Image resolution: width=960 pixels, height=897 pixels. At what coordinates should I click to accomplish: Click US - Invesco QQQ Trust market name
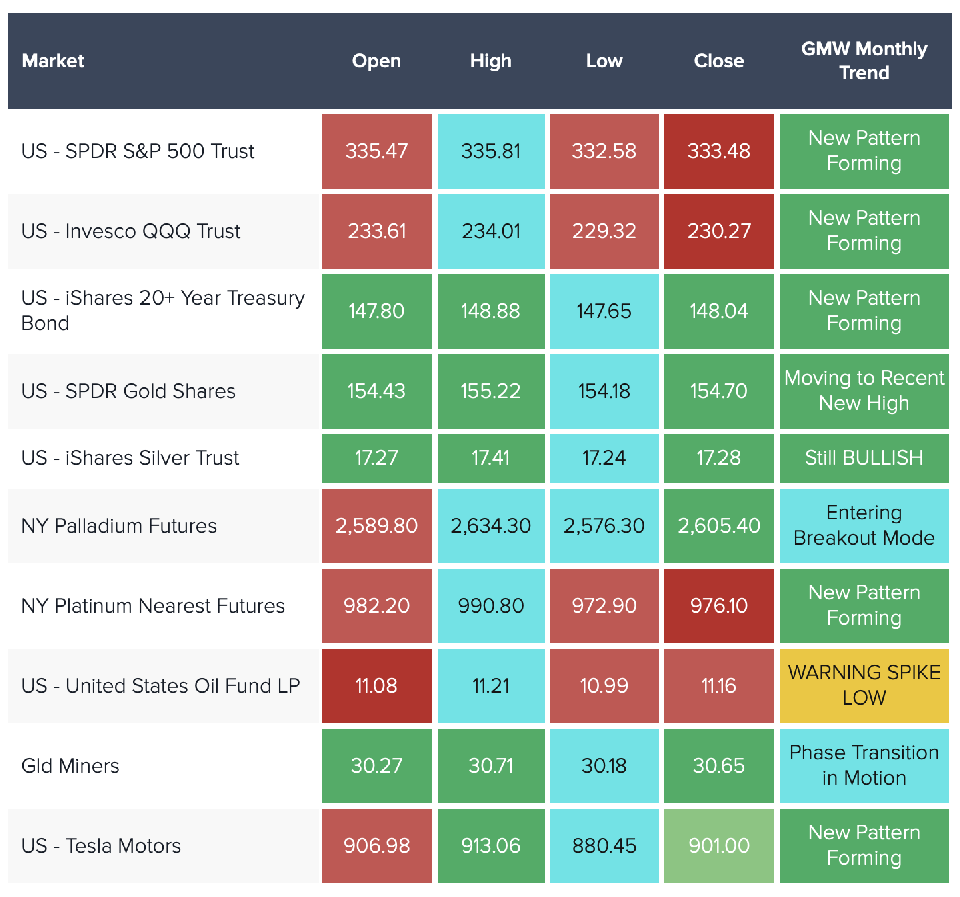pos(131,231)
